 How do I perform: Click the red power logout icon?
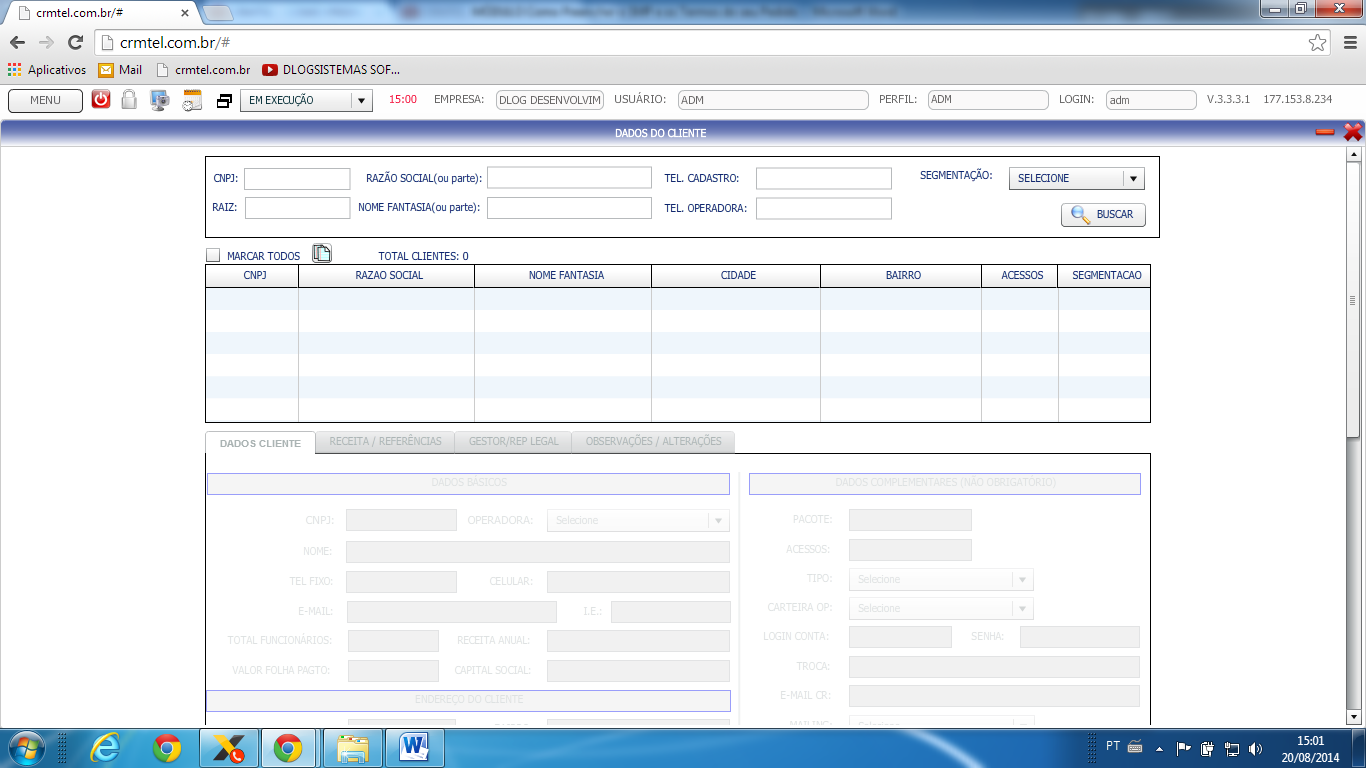click(101, 99)
